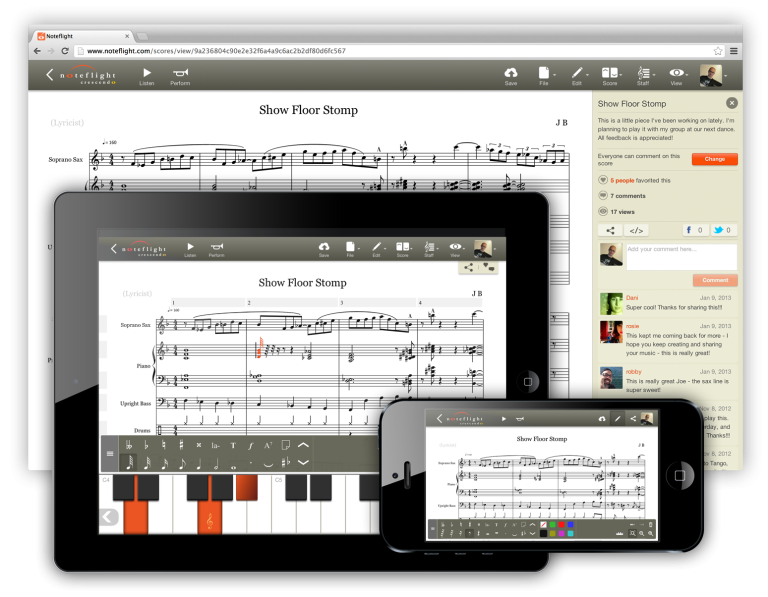Collapse tablet palette with down chevron
The height and width of the screenshot is (597, 768).
[303, 462]
